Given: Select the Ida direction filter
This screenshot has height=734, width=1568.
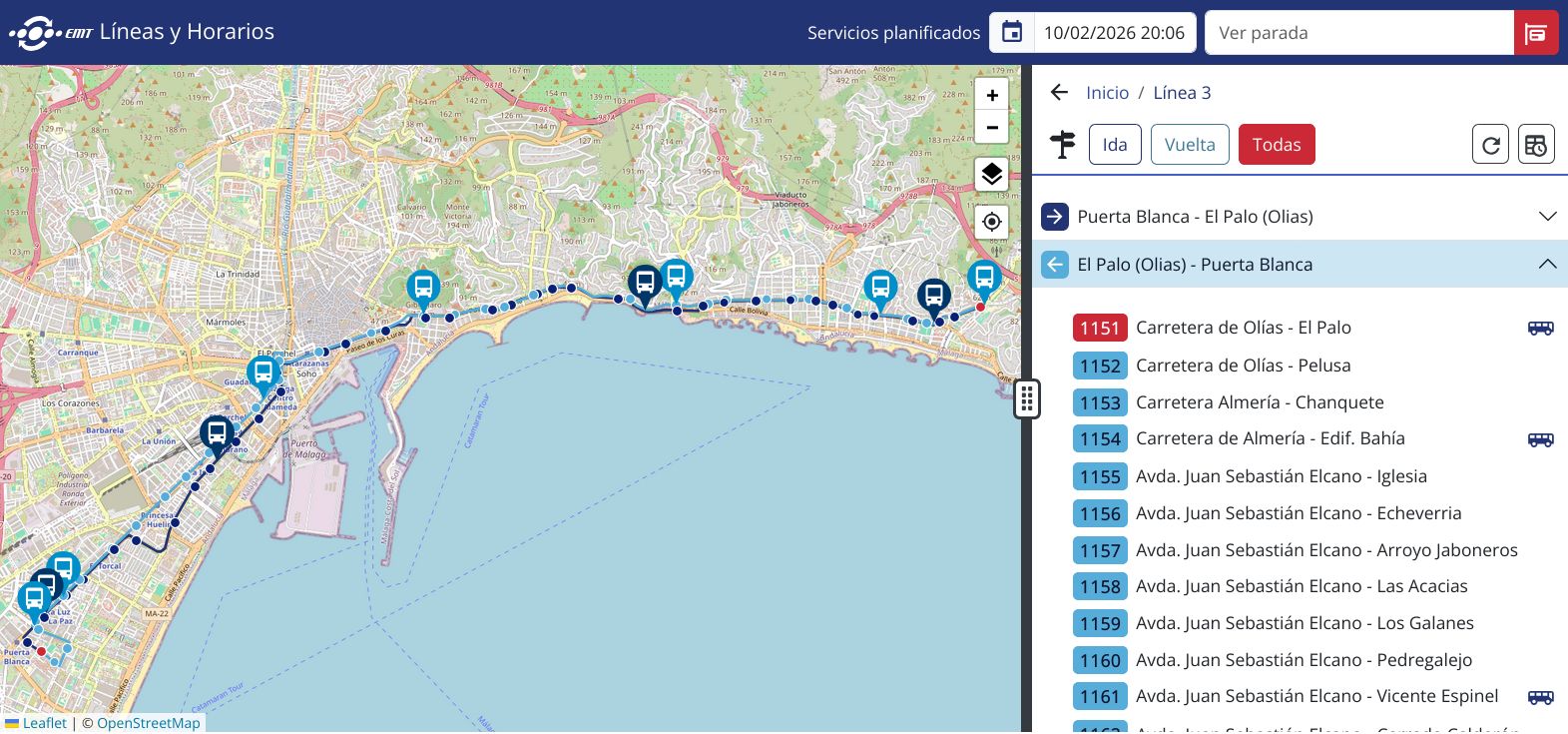Looking at the screenshot, I should (x=1115, y=145).
